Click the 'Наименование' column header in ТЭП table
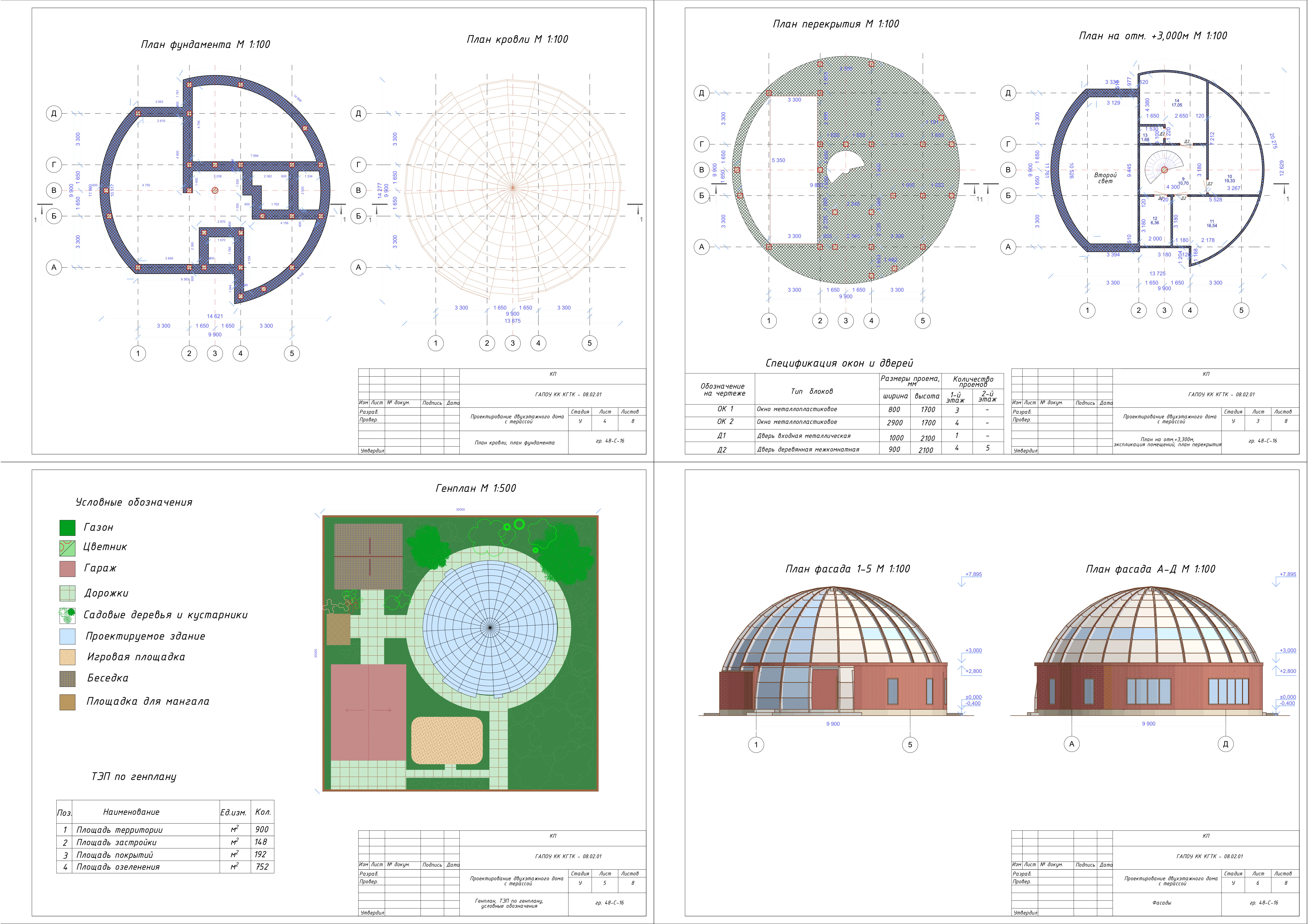 click(131, 812)
